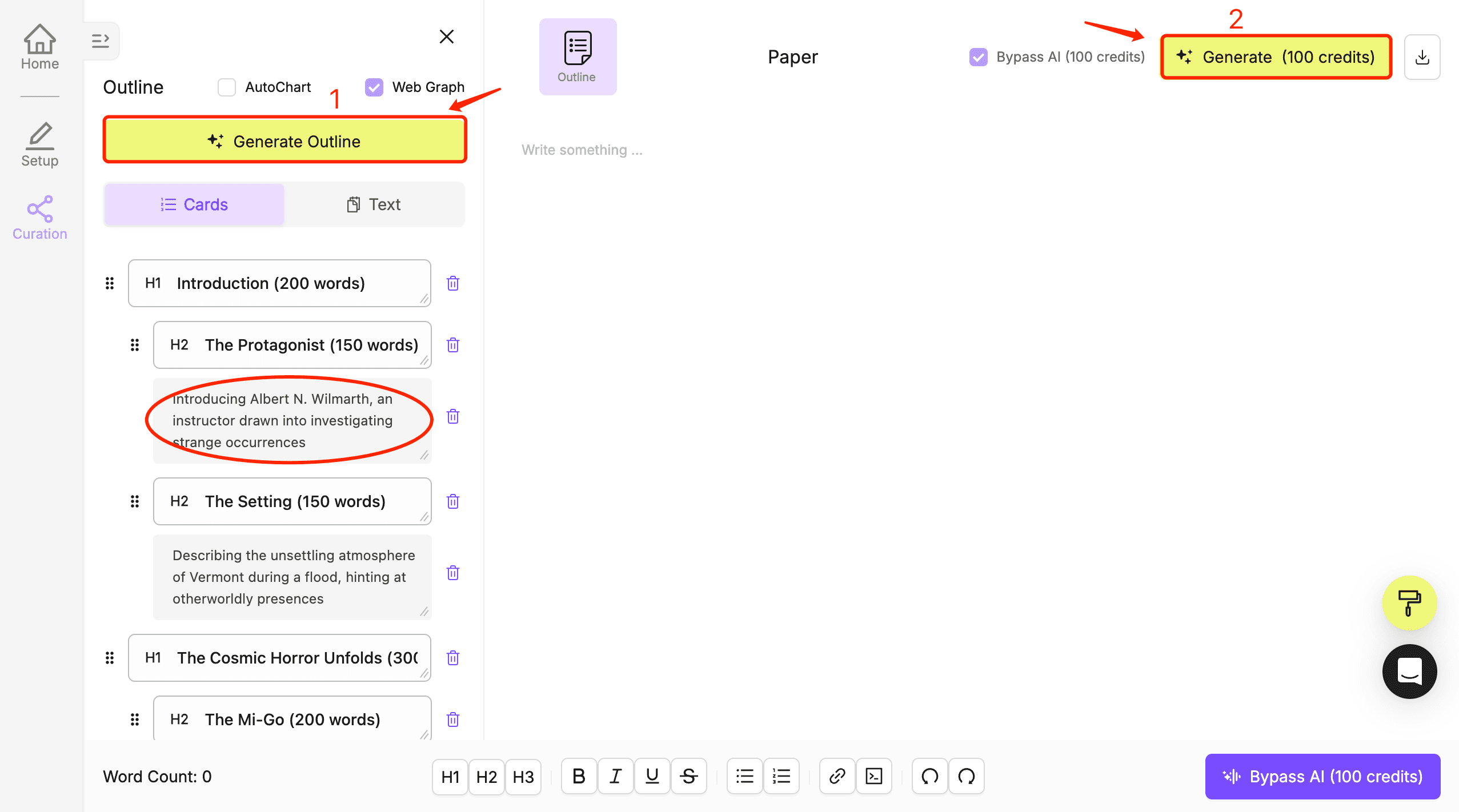This screenshot has height=812, width=1459.
Task: Click the yellow paint roller floating button
Action: coord(1409,603)
